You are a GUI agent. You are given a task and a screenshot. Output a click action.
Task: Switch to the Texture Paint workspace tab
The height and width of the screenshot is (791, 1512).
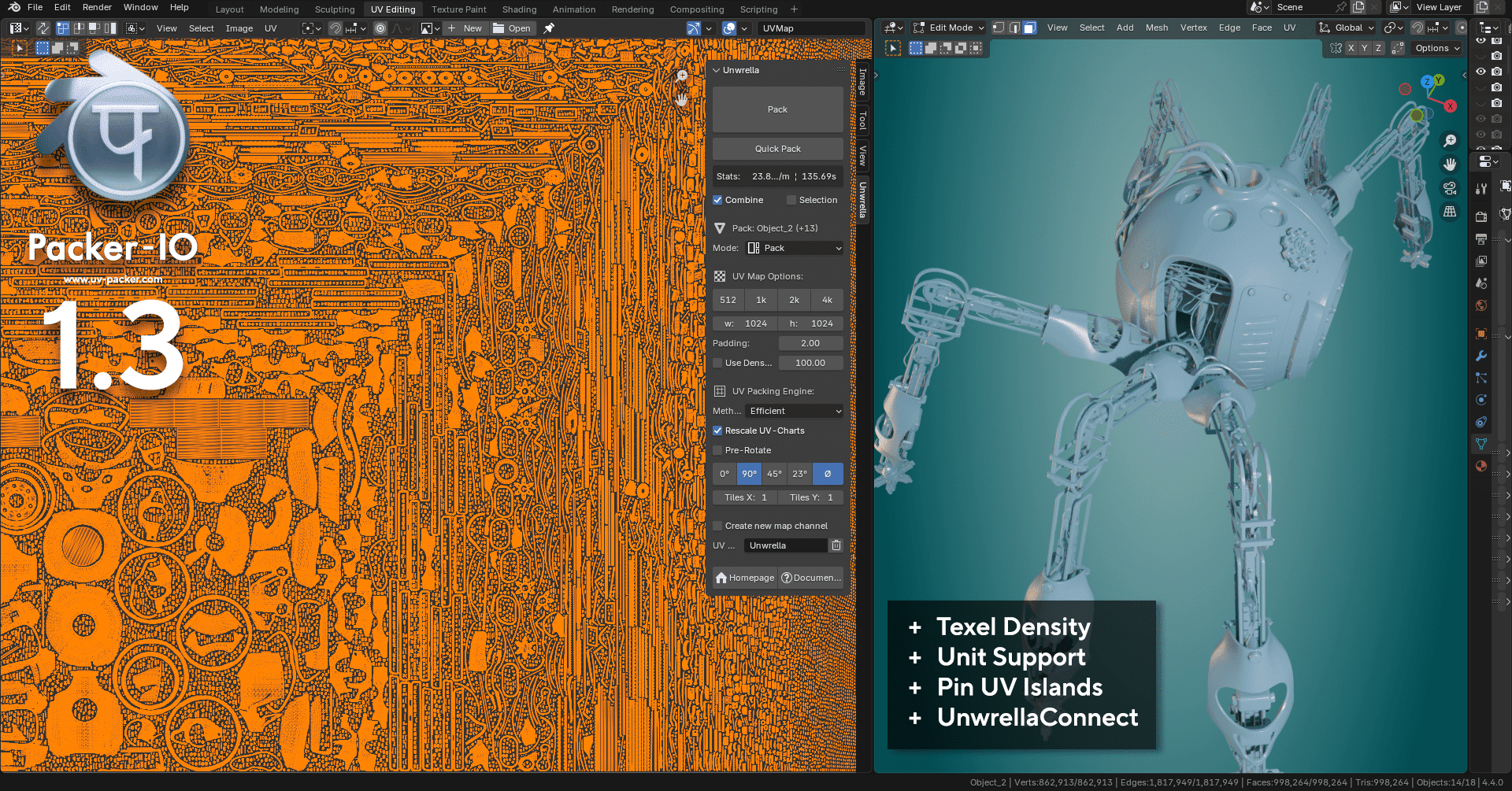tap(459, 9)
